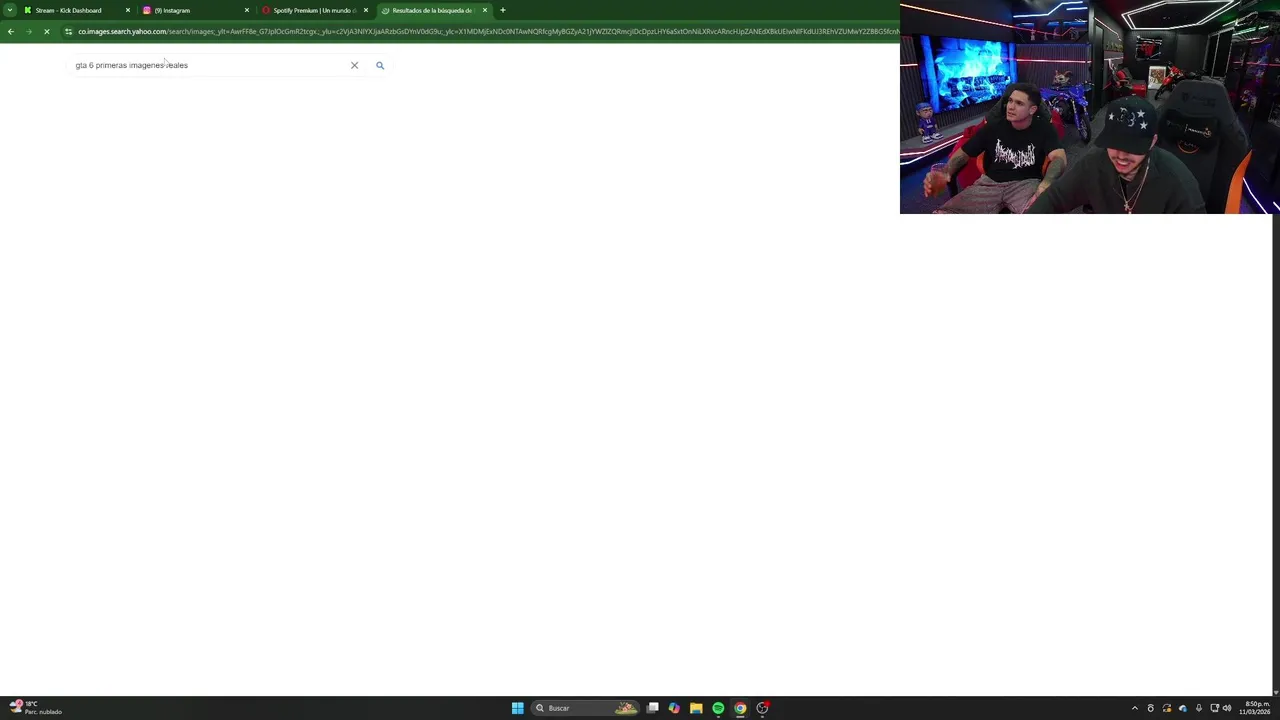
Task: Go forward one page
Action: click(x=28, y=31)
